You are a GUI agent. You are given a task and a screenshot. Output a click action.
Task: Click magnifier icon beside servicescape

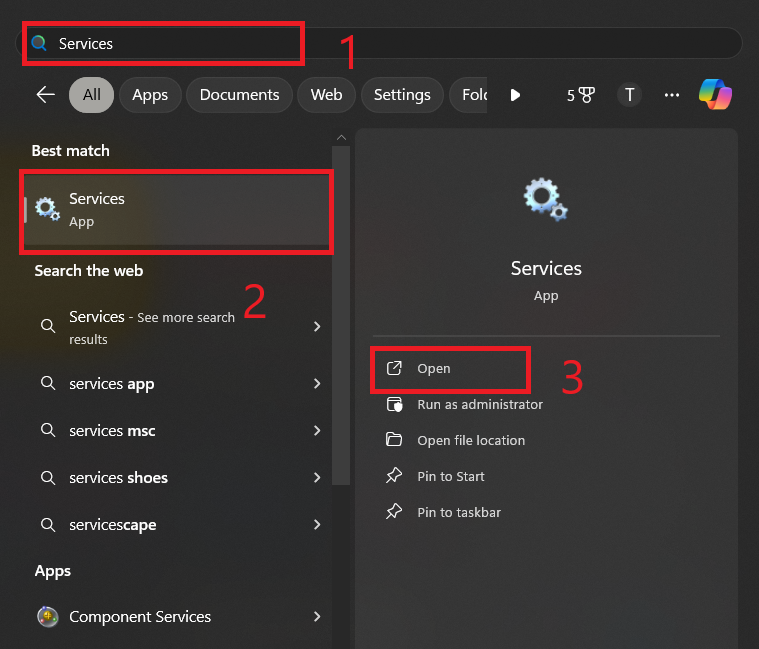[48, 525]
